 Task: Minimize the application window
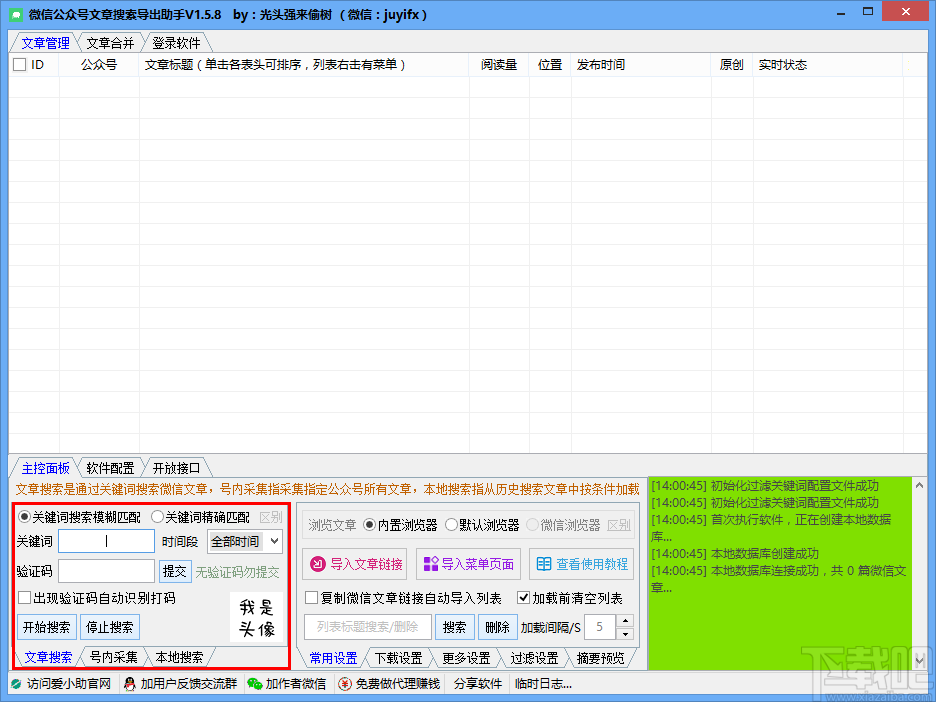[x=841, y=13]
